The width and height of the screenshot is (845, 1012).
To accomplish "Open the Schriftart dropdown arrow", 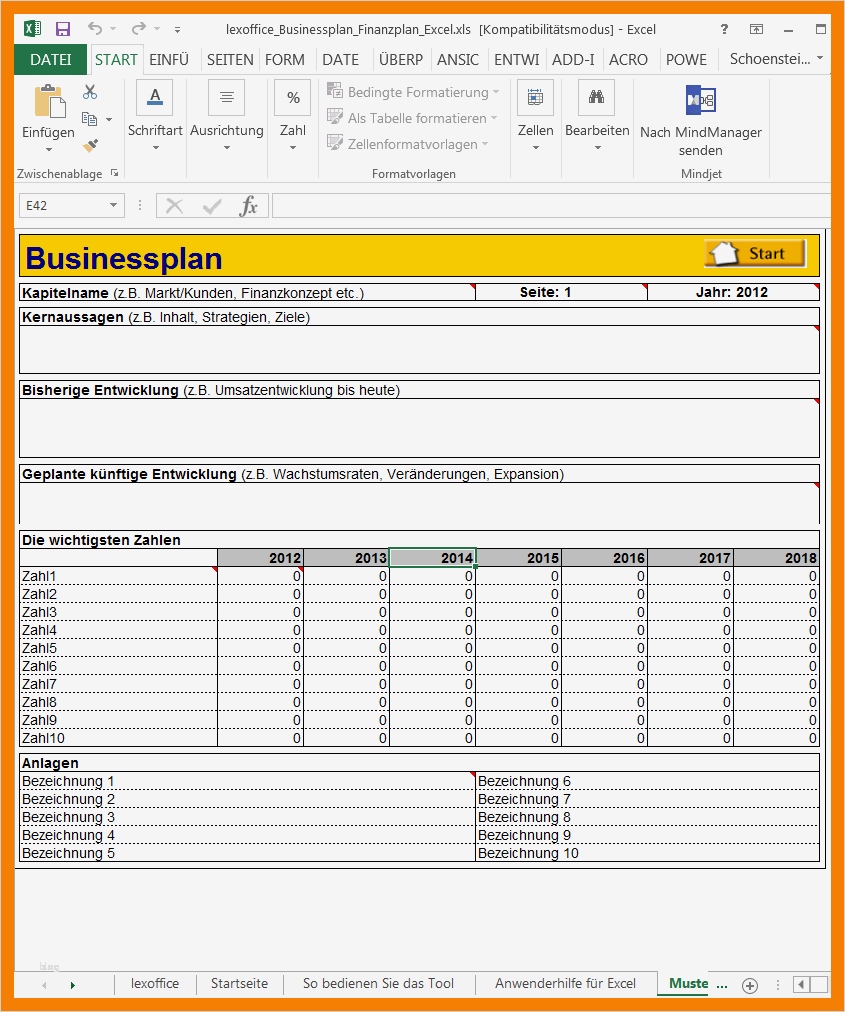I will [155, 145].
